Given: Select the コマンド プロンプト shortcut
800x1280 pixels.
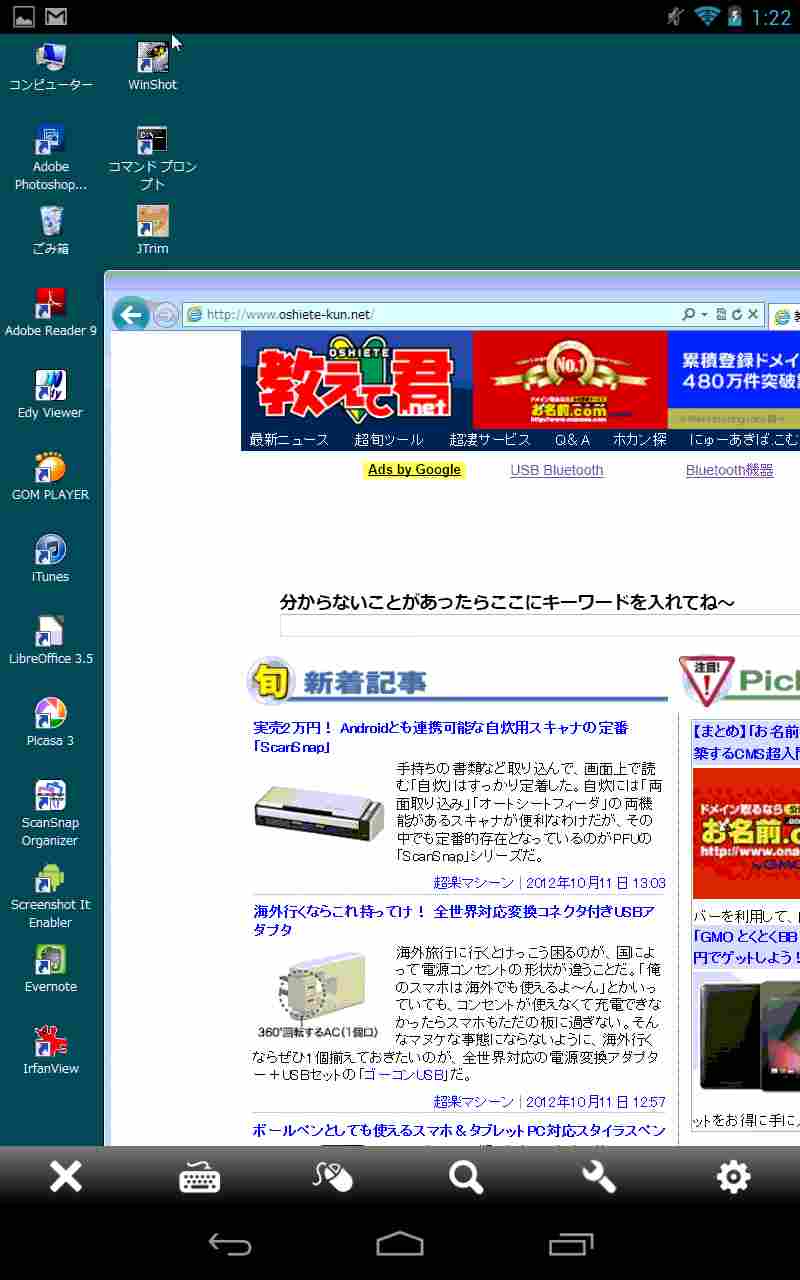Looking at the screenshot, I should (152, 159).
